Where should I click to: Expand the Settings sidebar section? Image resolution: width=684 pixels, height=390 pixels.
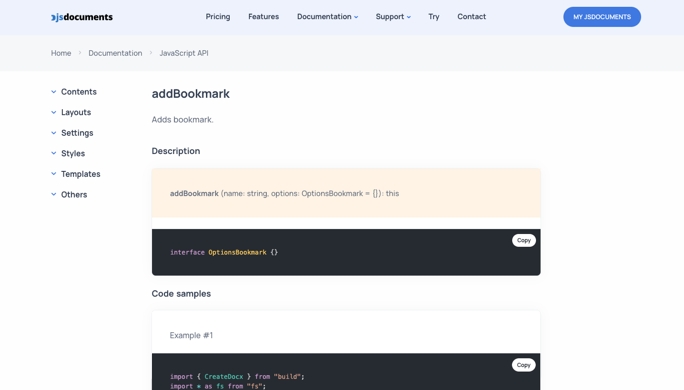pyautogui.click(x=72, y=133)
